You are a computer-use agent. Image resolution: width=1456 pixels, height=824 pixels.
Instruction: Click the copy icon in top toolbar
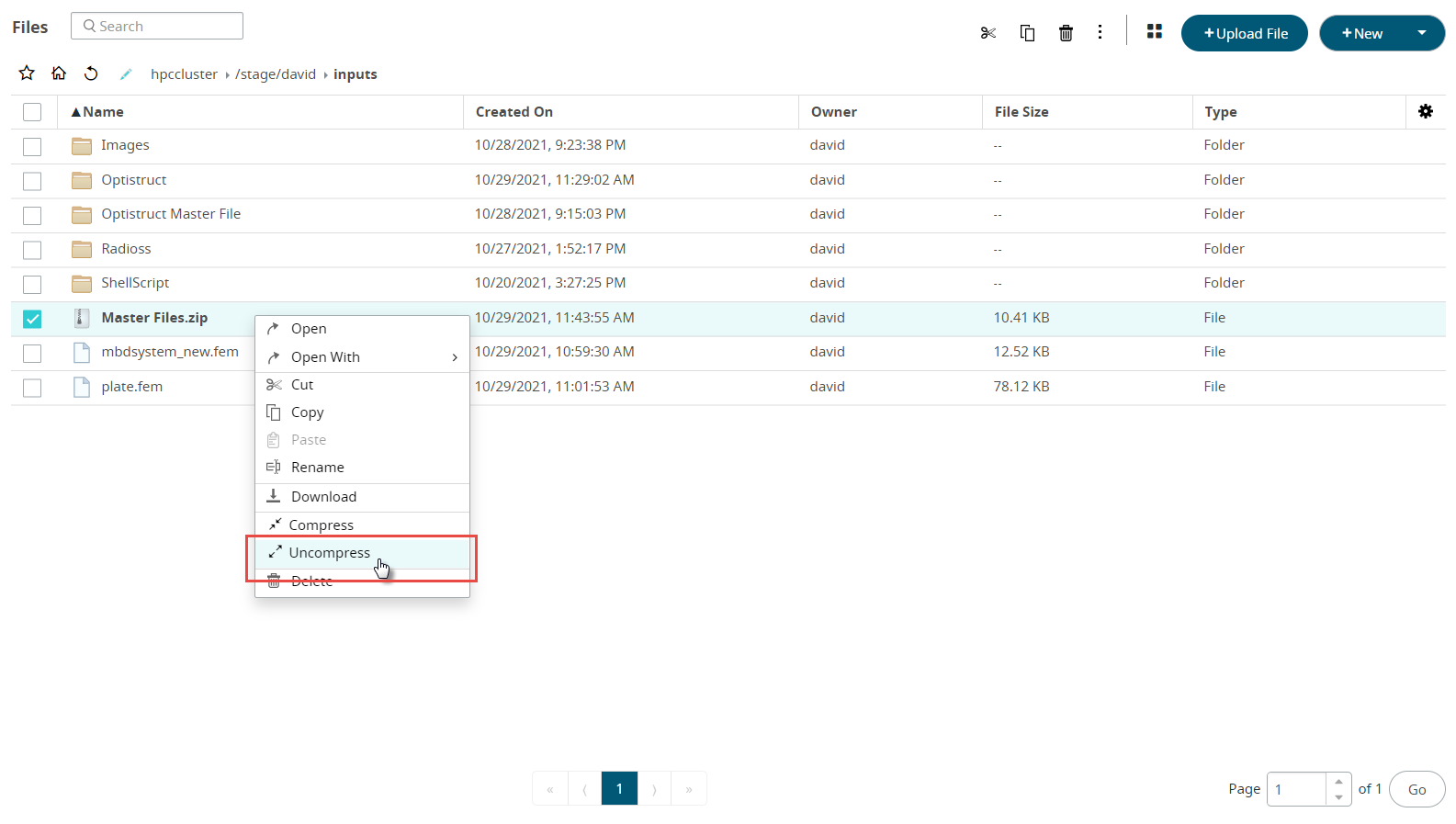(x=1027, y=33)
